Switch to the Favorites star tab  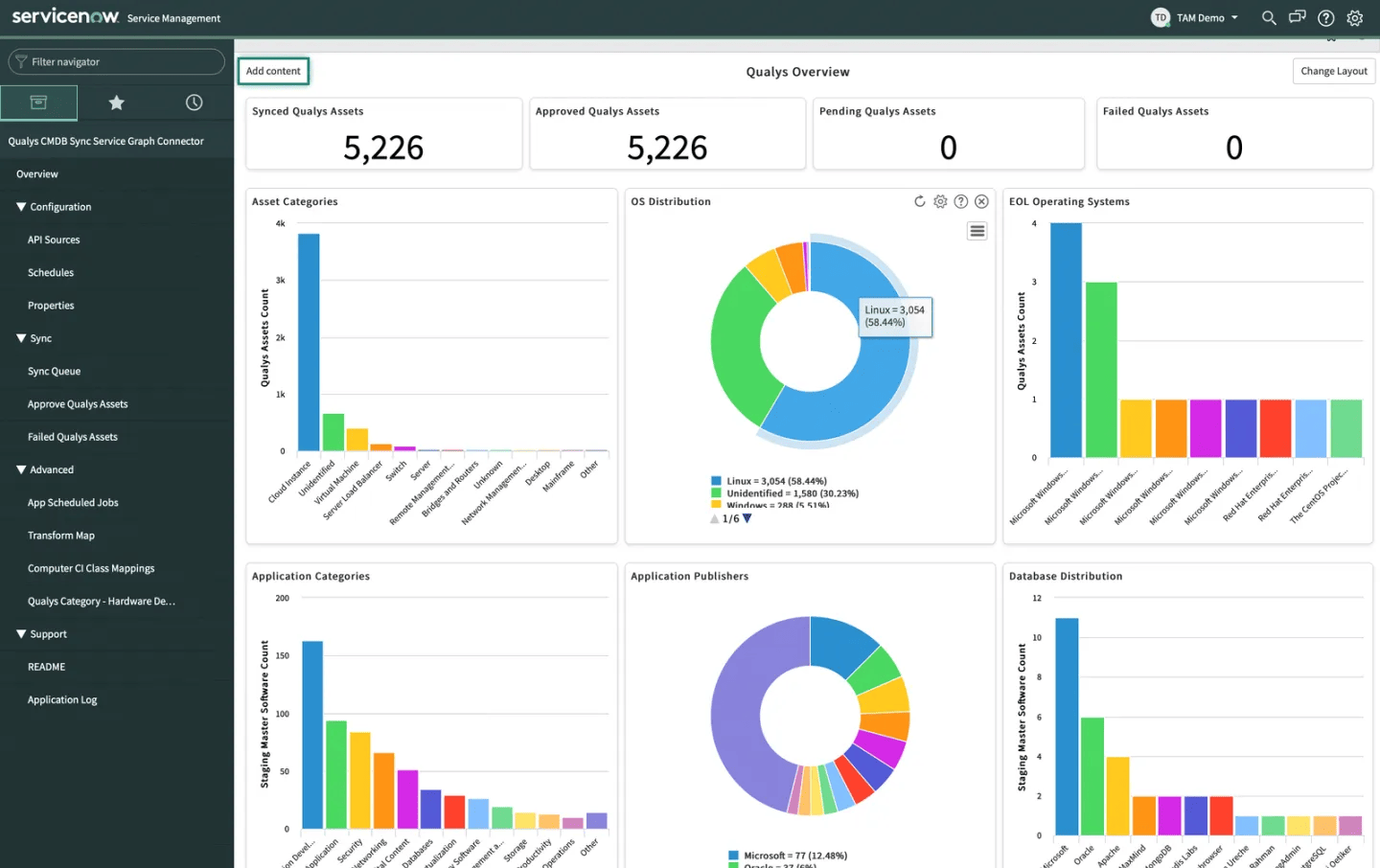coord(117,103)
